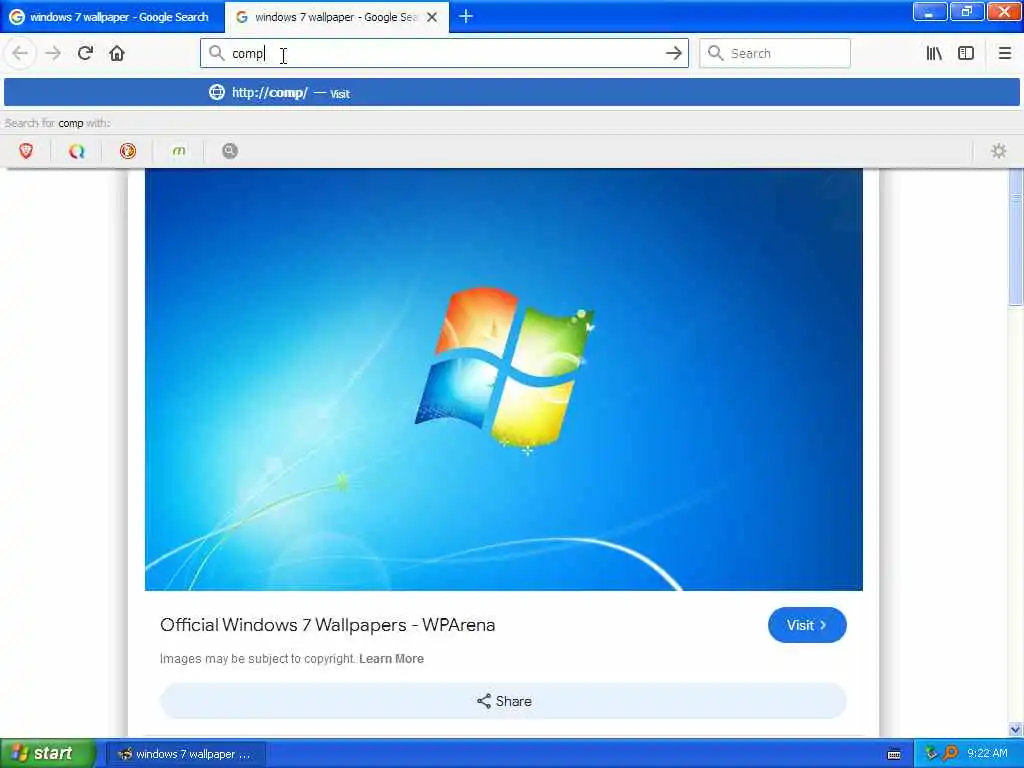
Task: Search comp with the green m engine
Action: [x=179, y=151]
